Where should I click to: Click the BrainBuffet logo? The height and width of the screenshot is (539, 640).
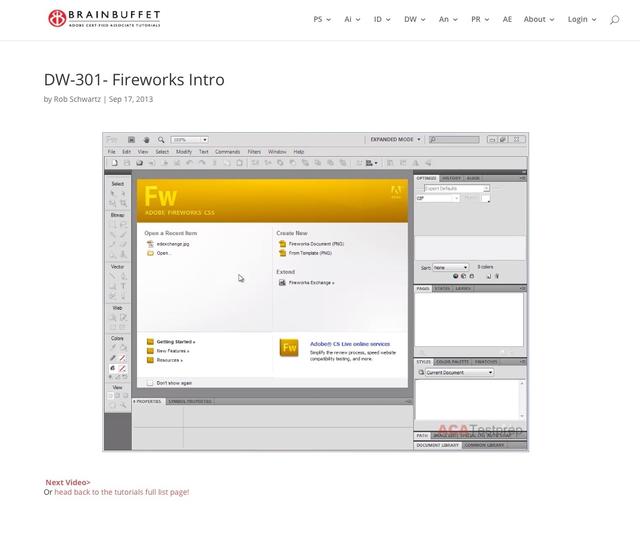(104, 18)
